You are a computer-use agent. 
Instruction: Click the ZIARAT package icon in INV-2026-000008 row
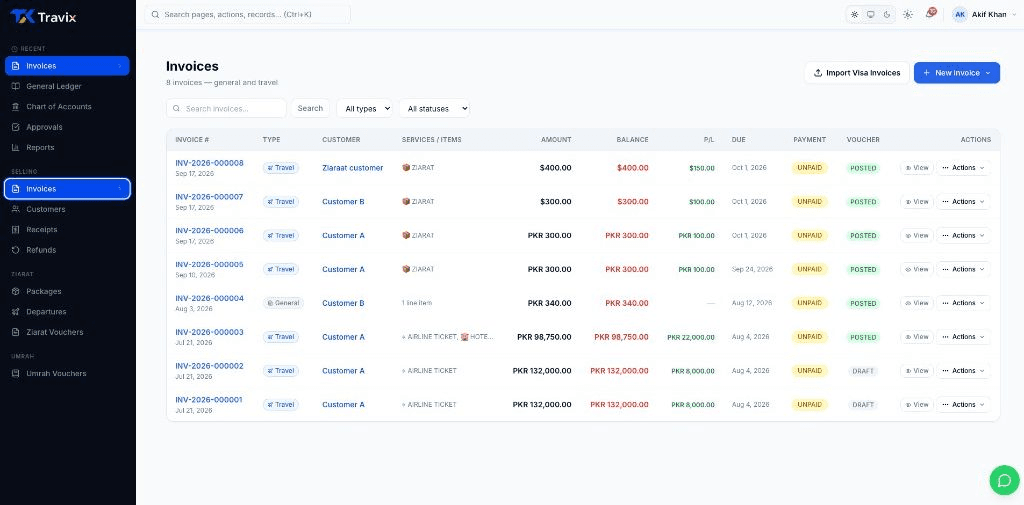(x=406, y=167)
